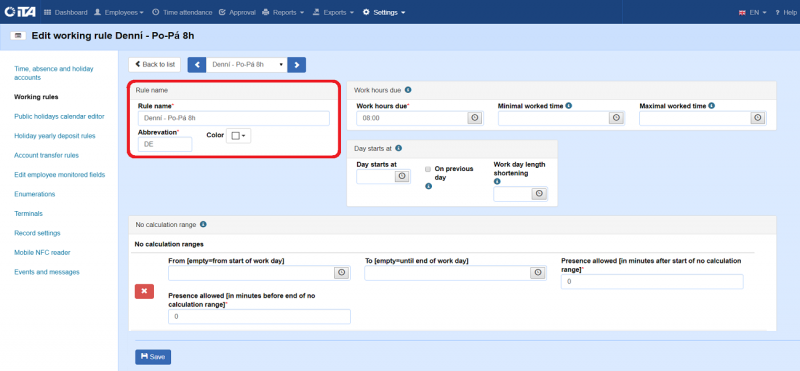This screenshot has width=800, height=371.
Task: Open the clock picker for Day starts at
Action: (403, 177)
